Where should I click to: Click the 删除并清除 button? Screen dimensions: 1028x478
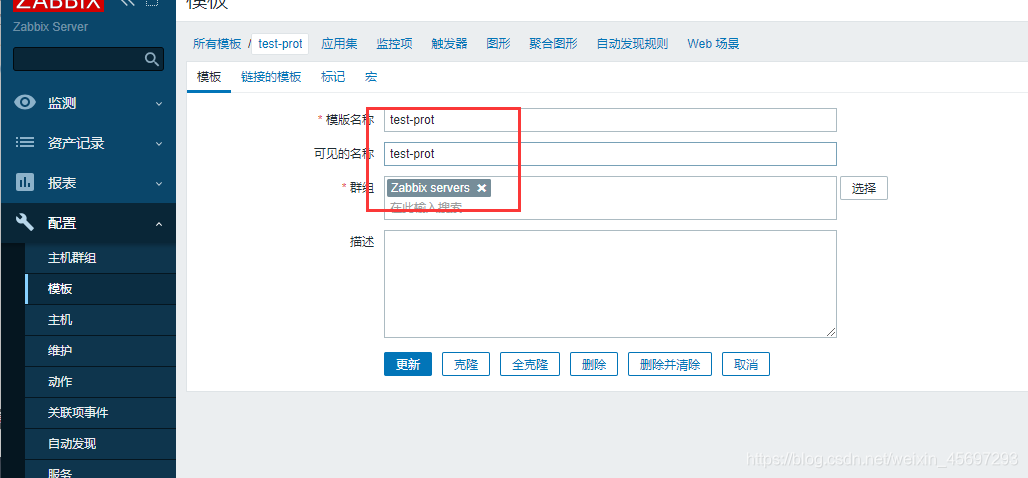[x=670, y=365]
